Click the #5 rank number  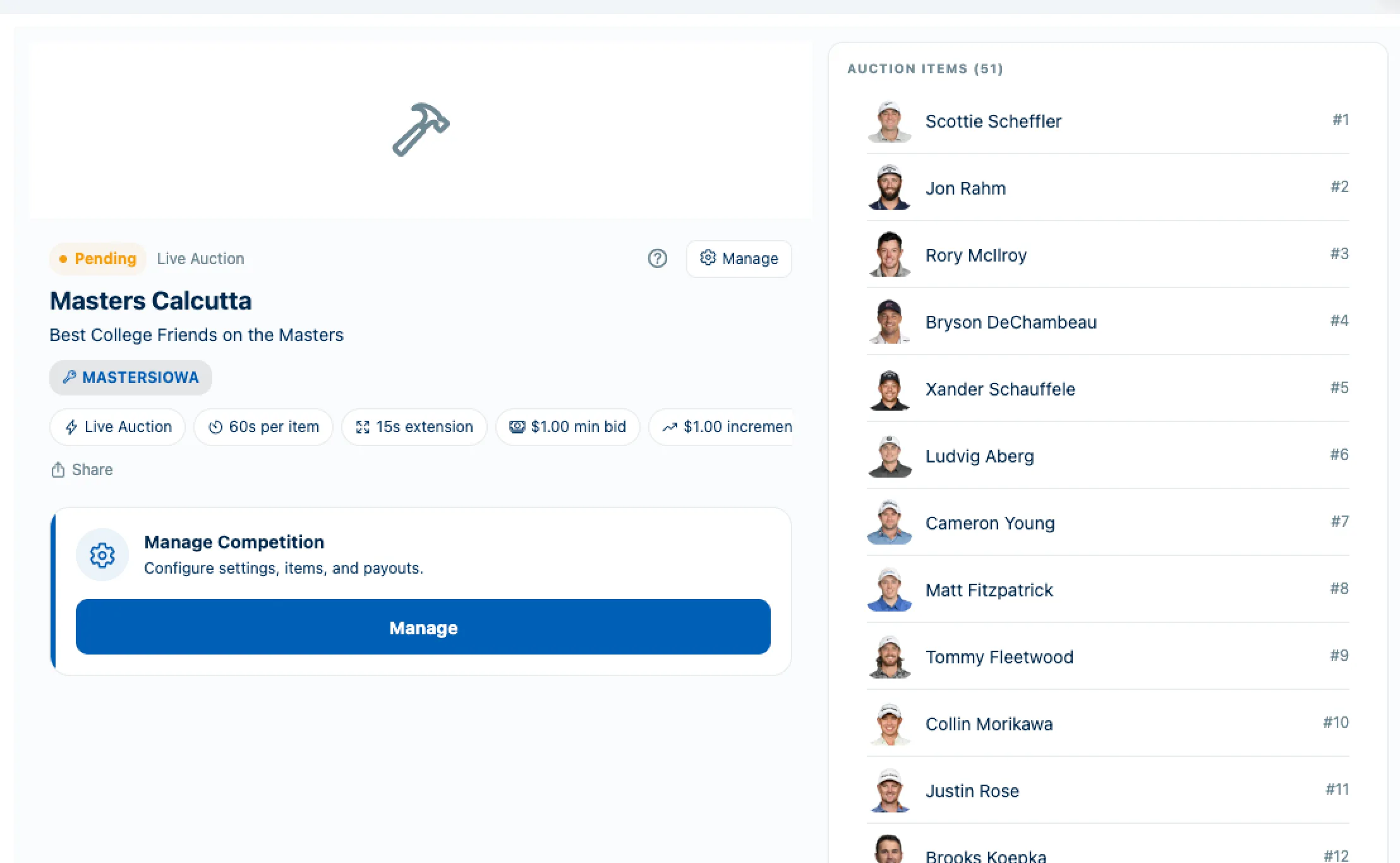[1339, 387]
